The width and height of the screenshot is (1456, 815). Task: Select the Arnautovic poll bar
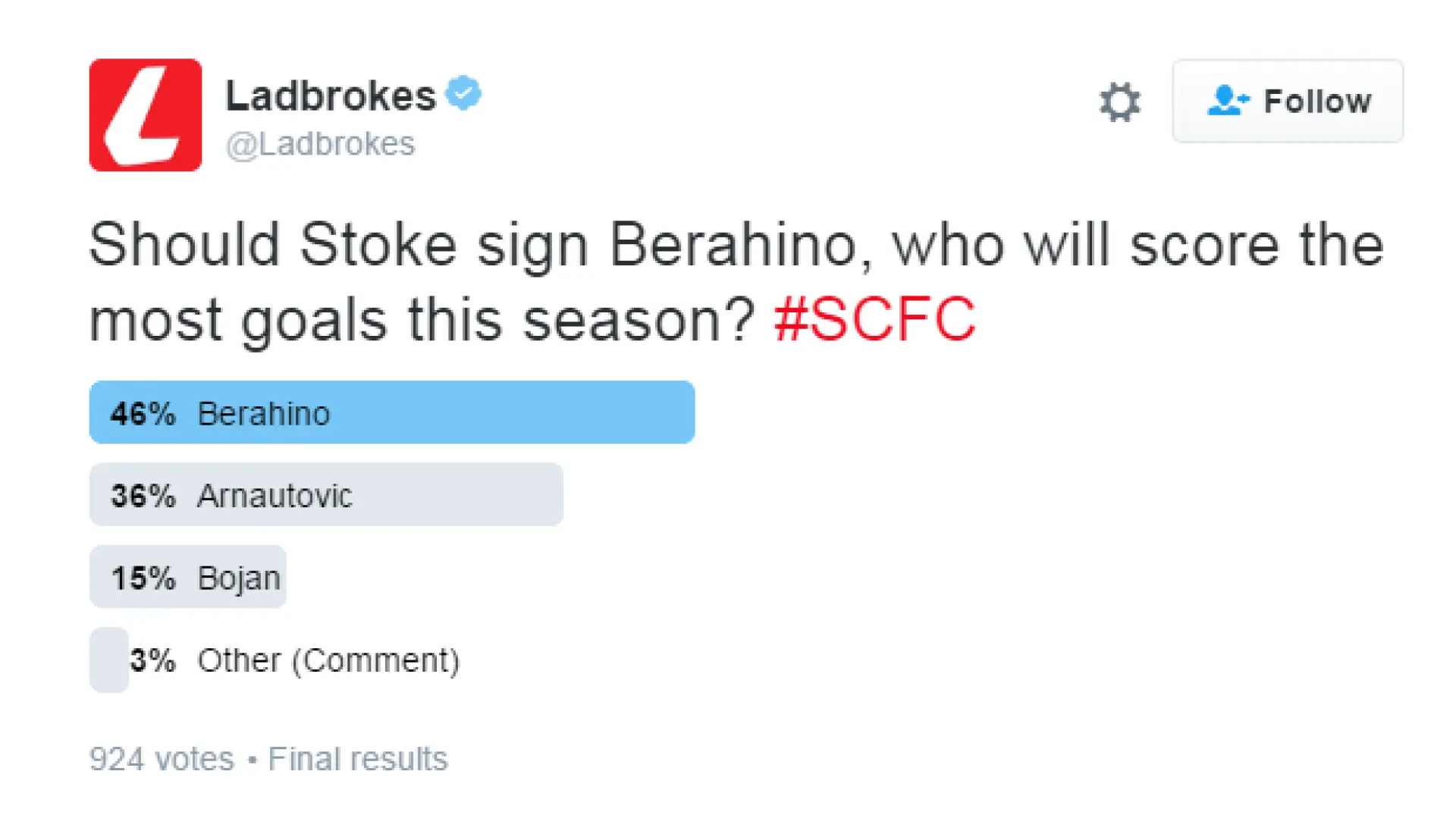click(326, 494)
